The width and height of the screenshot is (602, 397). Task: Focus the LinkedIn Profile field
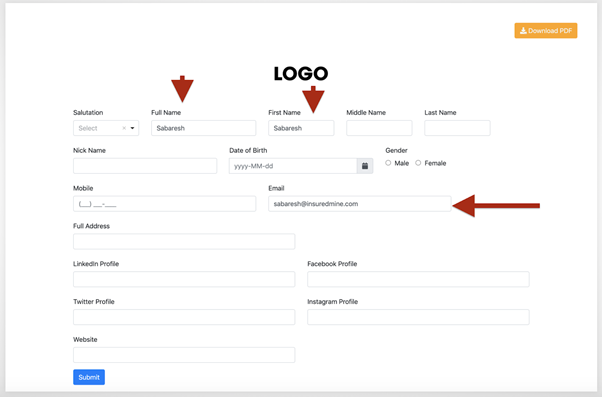(x=184, y=279)
